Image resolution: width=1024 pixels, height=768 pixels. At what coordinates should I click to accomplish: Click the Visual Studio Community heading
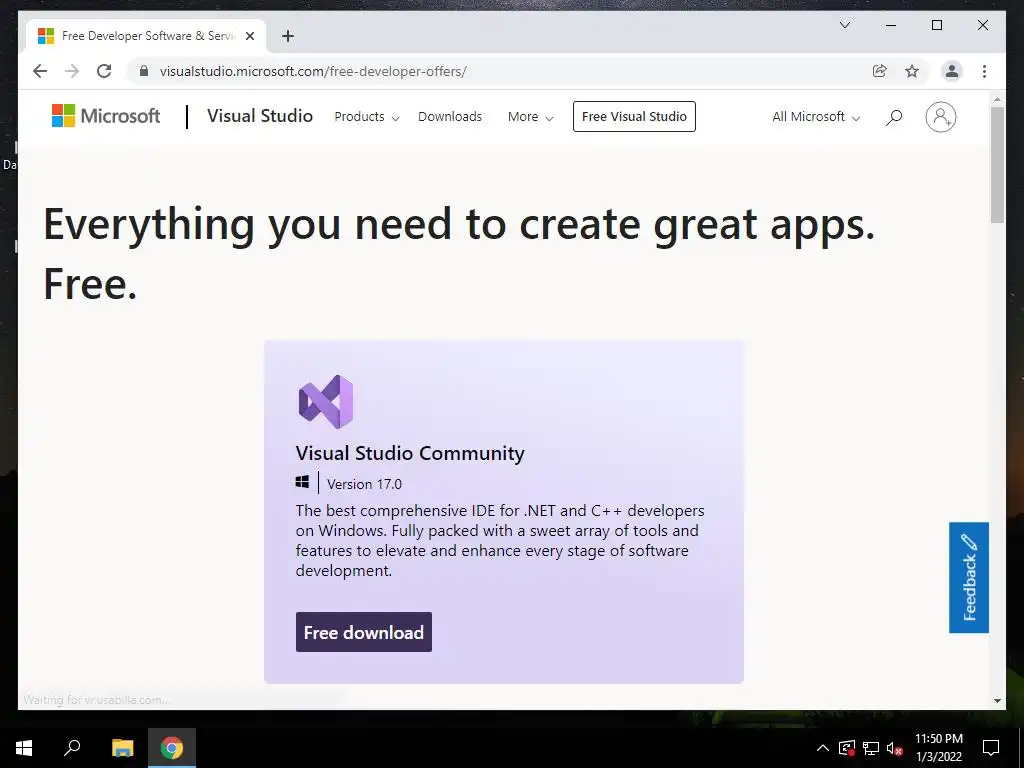410,453
